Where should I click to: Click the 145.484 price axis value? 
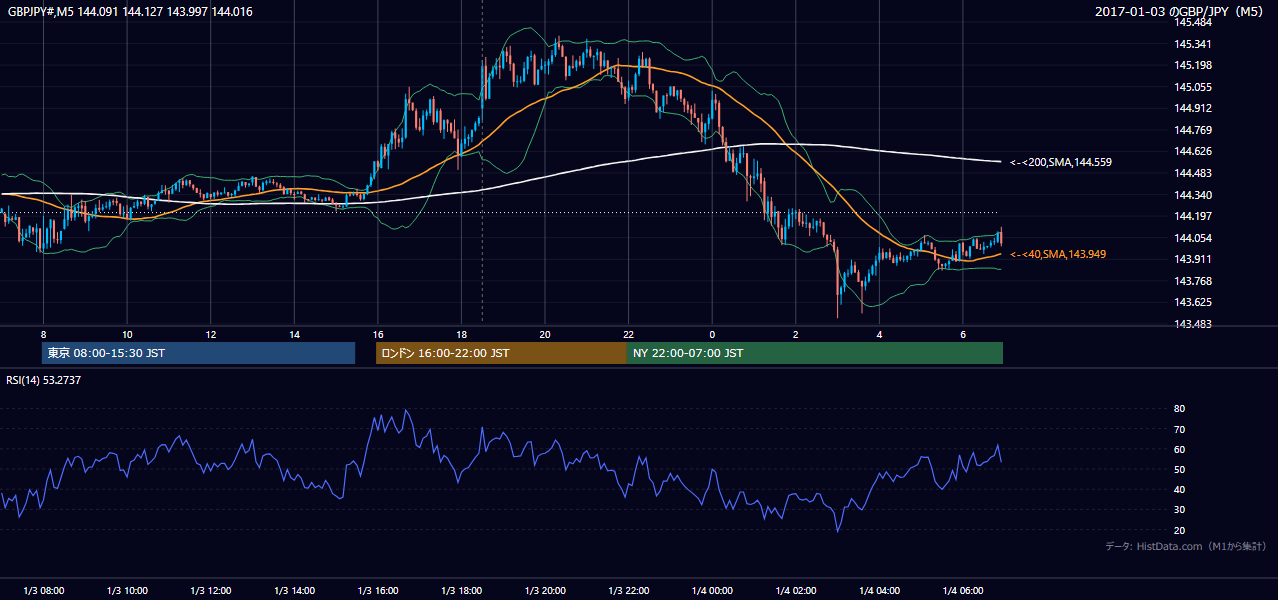tap(1195, 22)
